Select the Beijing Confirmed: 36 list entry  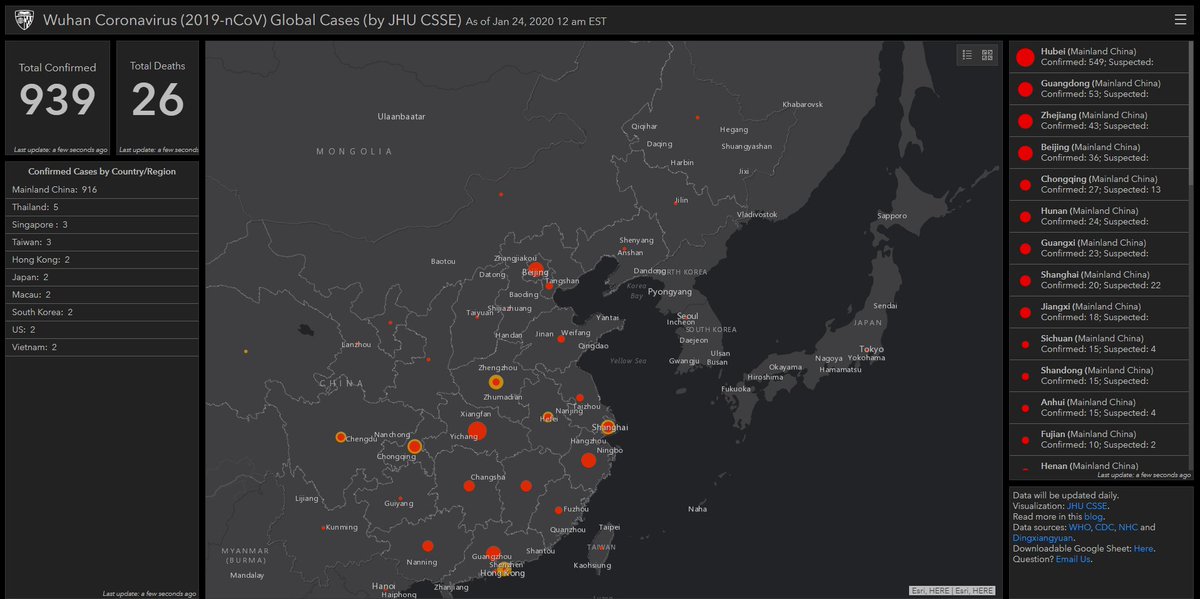1097,152
